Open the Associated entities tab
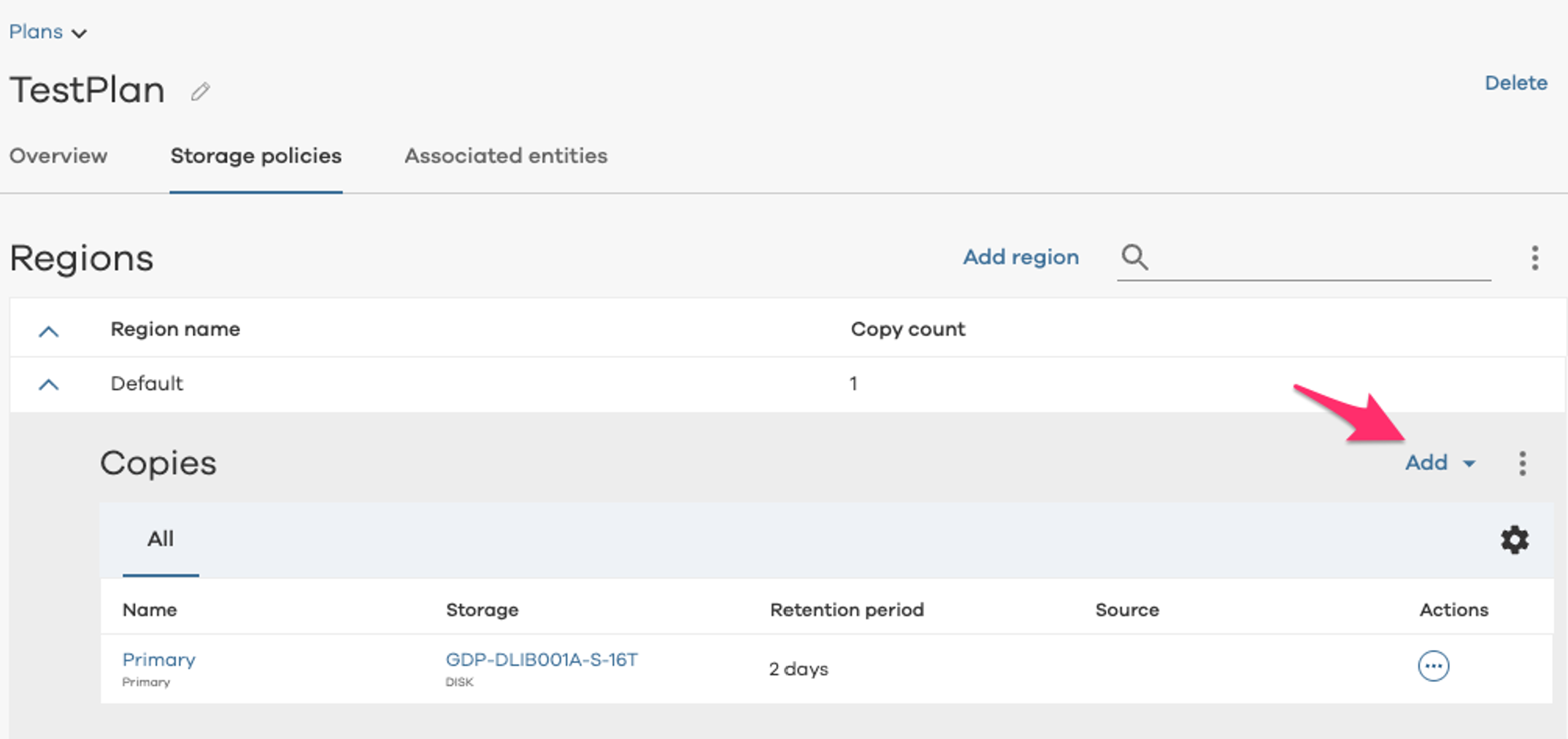 click(x=506, y=156)
